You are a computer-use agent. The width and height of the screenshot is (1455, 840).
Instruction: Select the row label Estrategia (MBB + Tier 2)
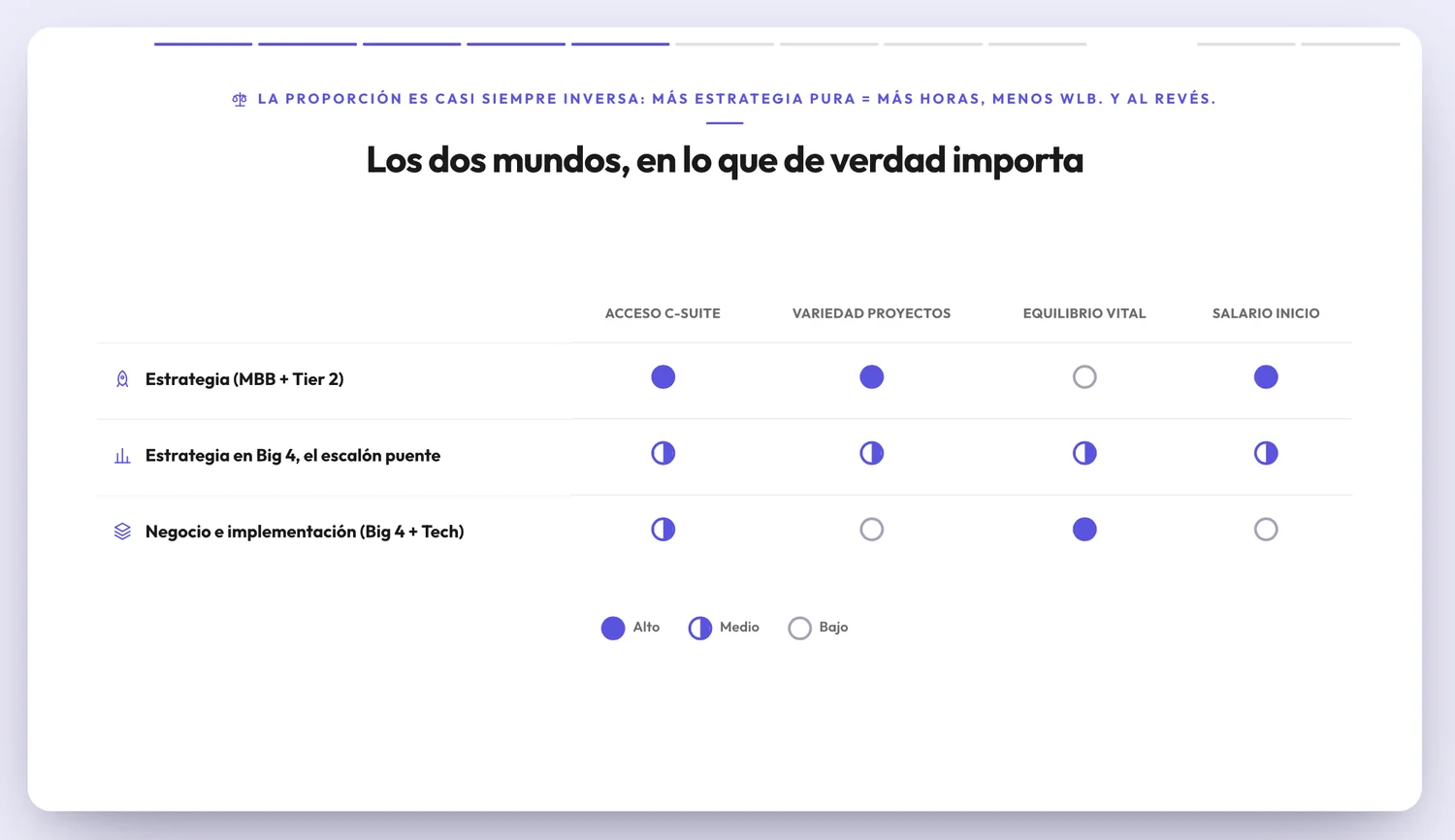(244, 379)
